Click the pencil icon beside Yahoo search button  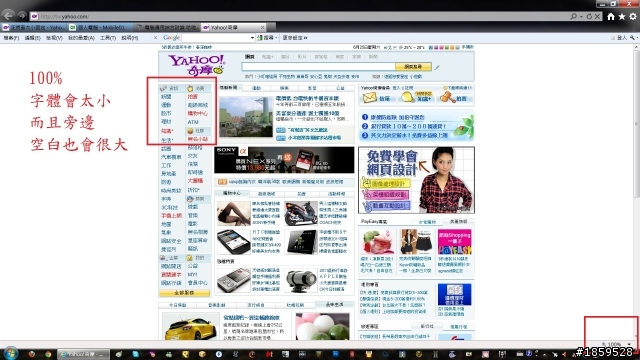point(437,67)
